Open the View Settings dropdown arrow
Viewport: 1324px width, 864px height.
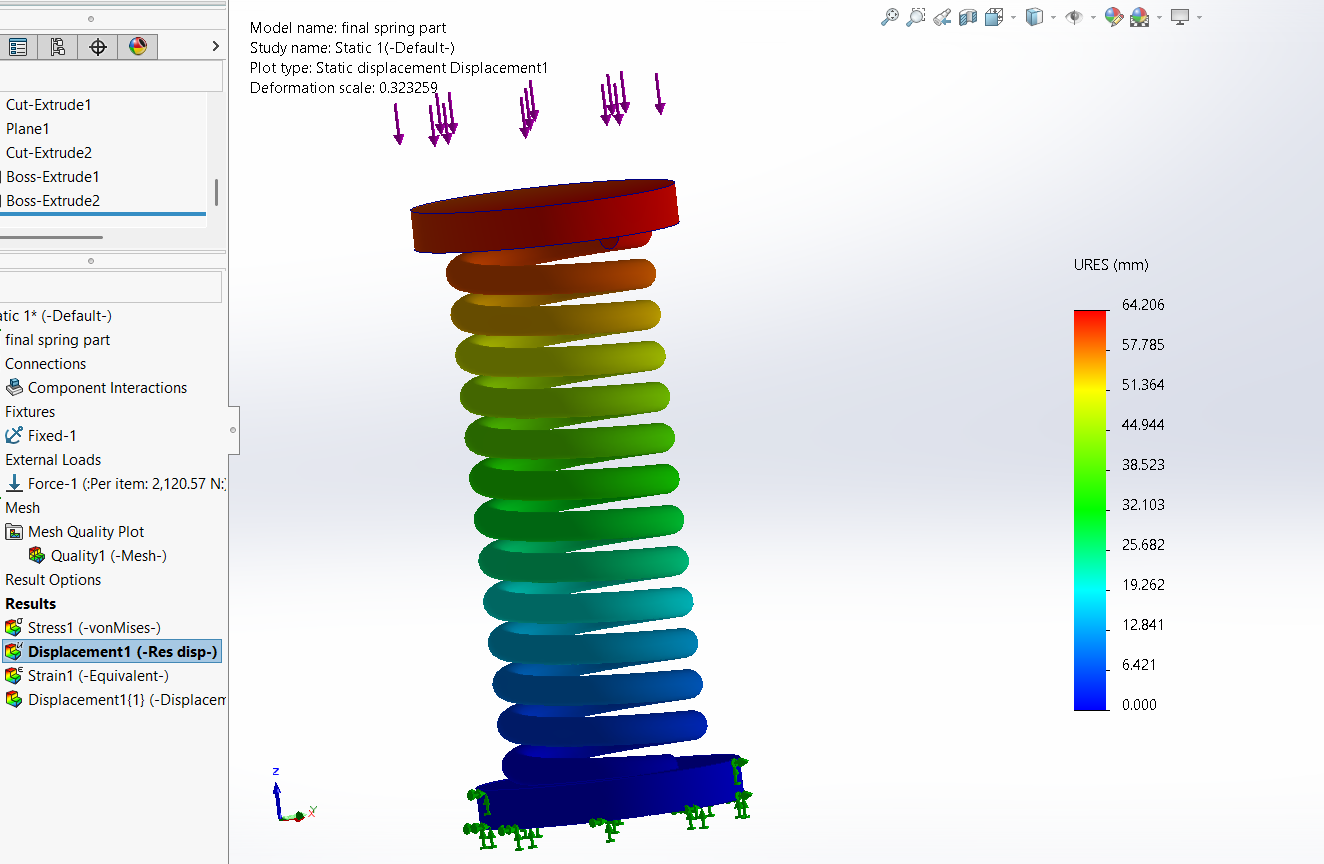pyautogui.click(x=1199, y=18)
